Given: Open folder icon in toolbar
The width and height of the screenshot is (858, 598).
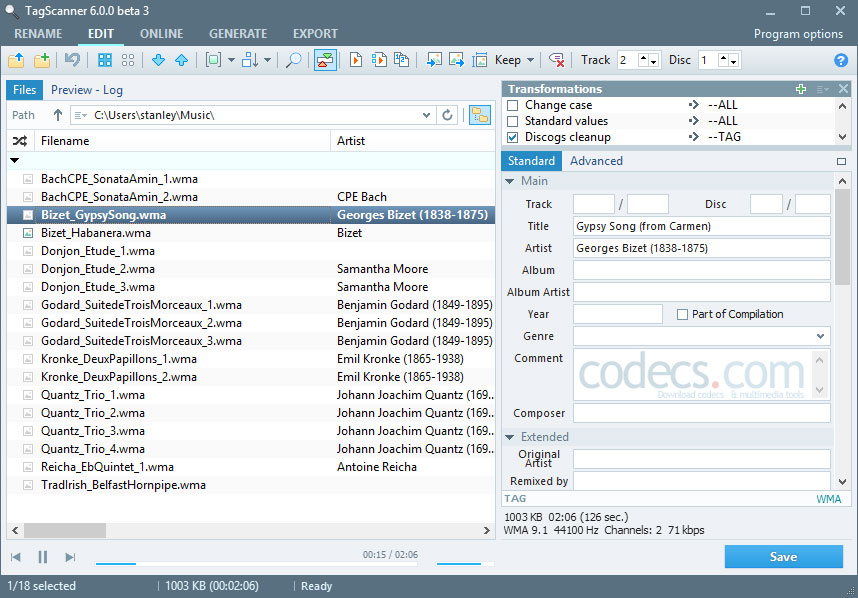Looking at the screenshot, I should [x=16, y=60].
